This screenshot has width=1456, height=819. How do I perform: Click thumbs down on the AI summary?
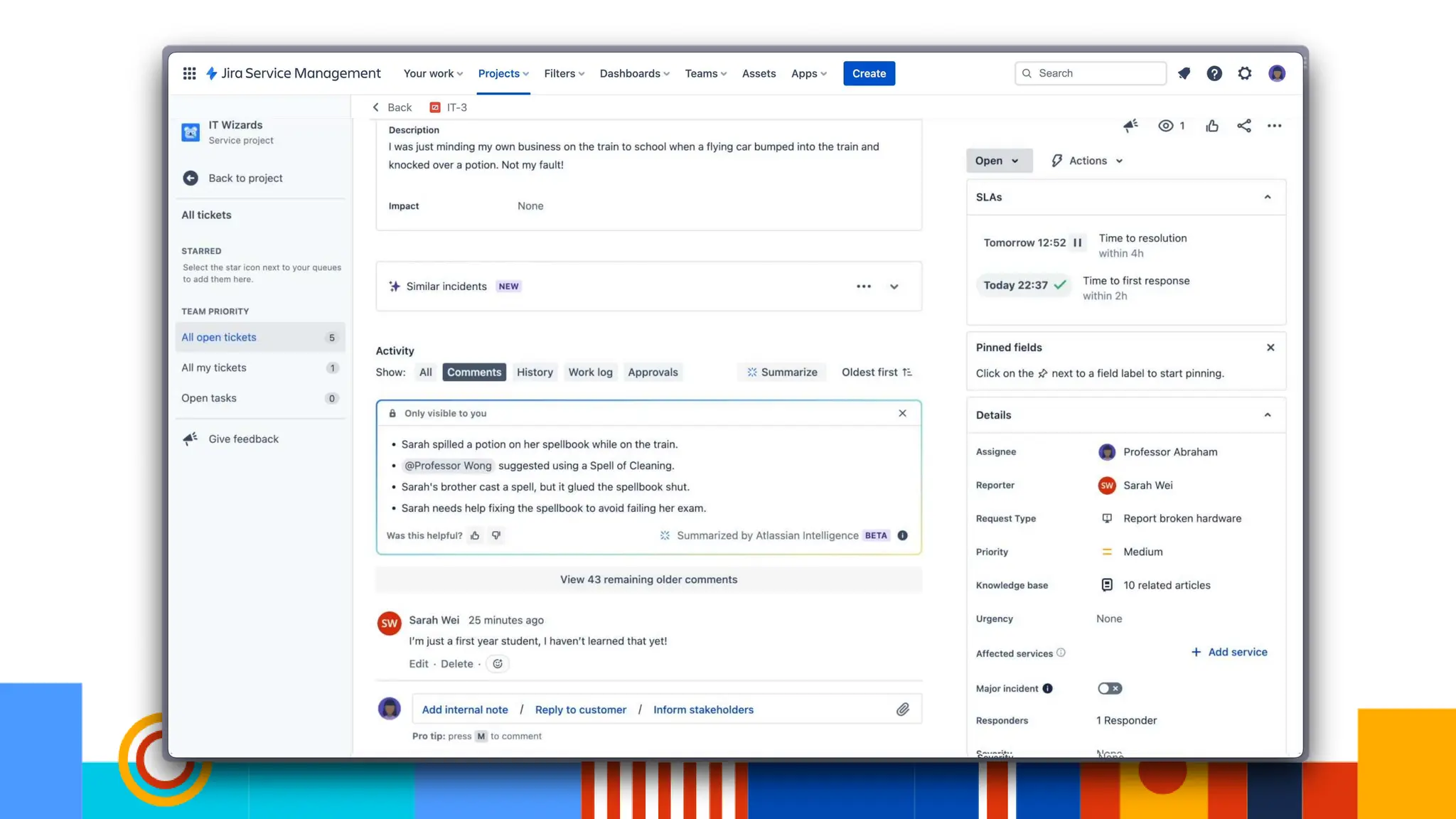coord(496,535)
